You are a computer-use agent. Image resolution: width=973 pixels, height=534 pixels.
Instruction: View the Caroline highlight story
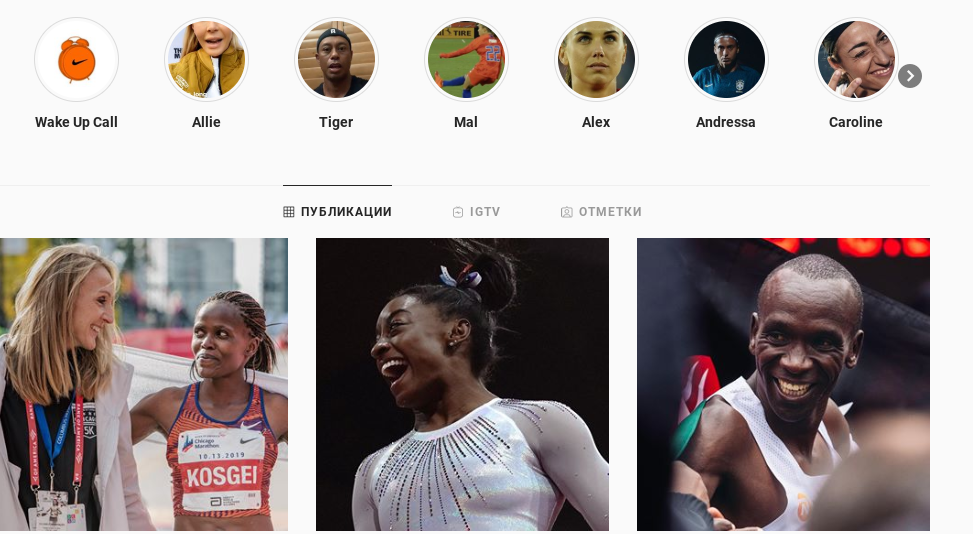point(856,60)
